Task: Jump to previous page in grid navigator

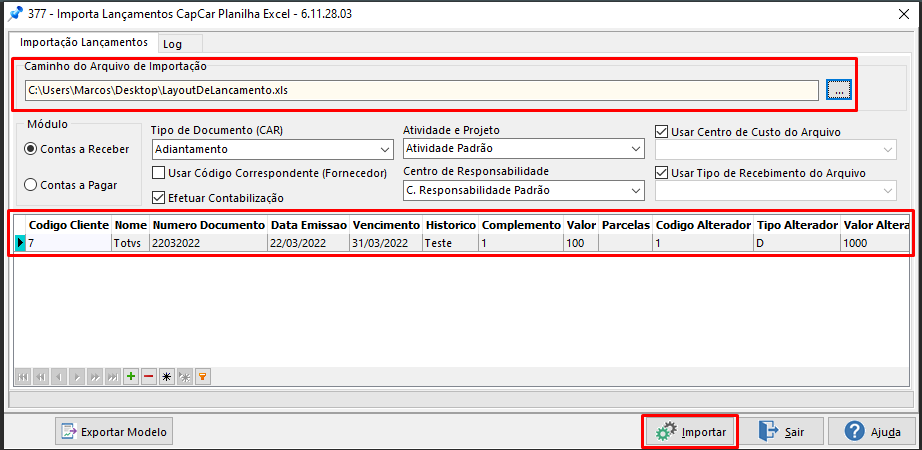Action: 41,377
